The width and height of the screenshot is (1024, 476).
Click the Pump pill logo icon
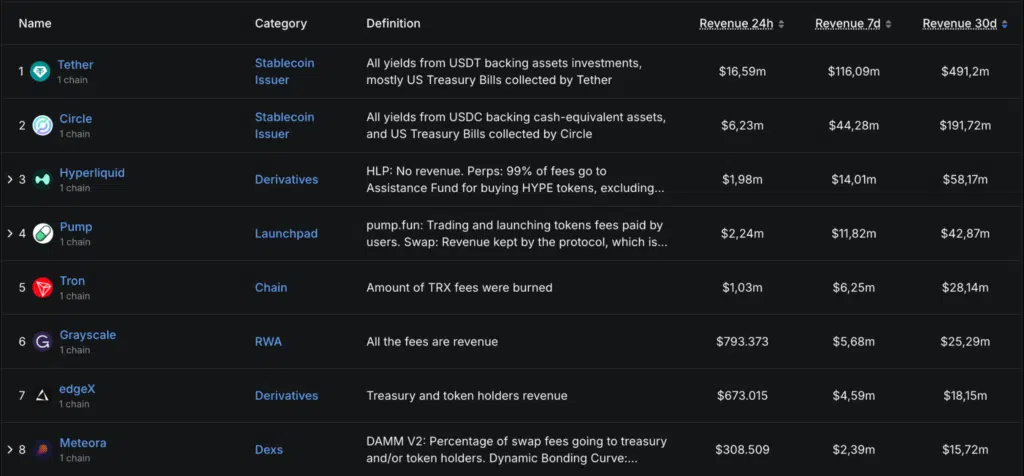tap(42, 233)
